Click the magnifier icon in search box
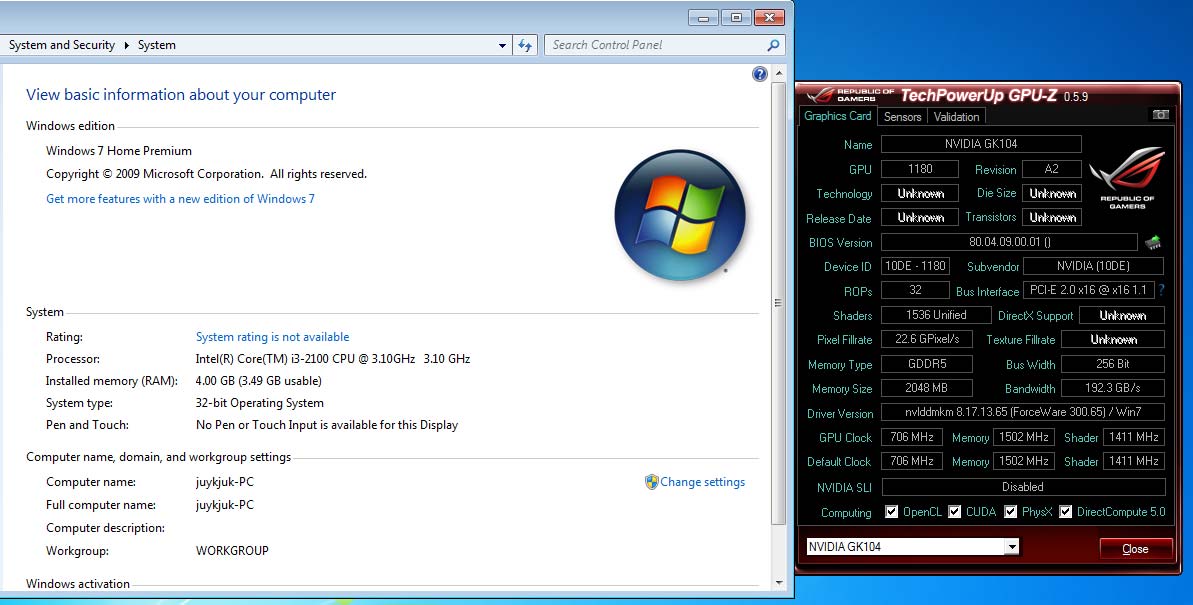1193x605 pixels. click(772, 45)
